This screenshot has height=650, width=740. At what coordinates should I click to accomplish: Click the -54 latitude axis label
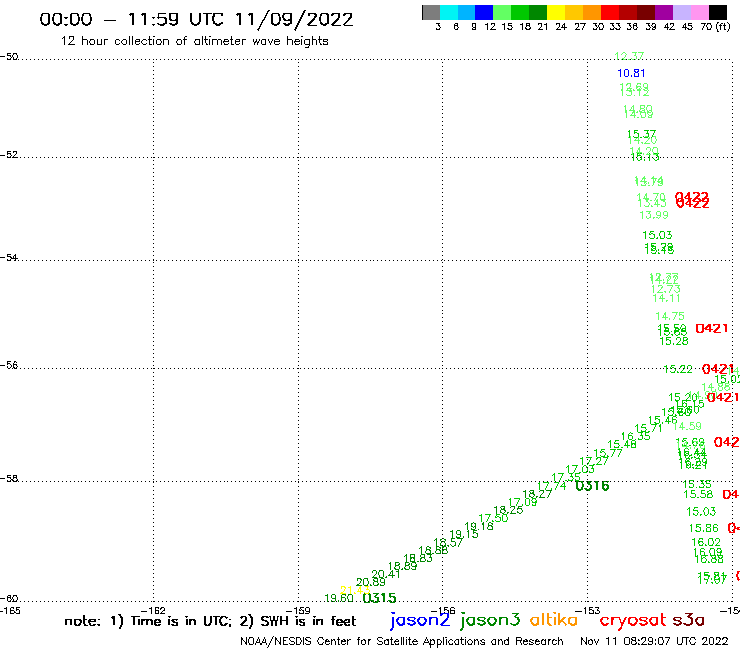(x=9, y=257)
